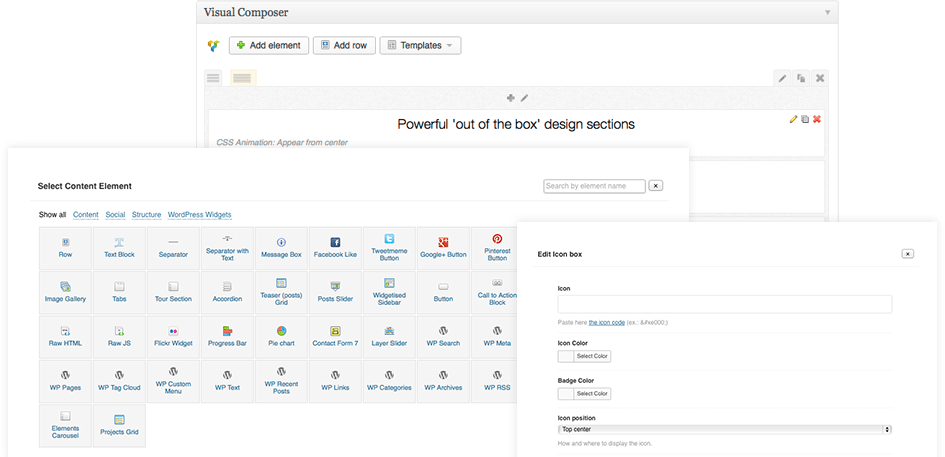Open the Templates dropdown
Image resolution: width=945 pixels, height=457 pixels.
click(x=420, y=45)
